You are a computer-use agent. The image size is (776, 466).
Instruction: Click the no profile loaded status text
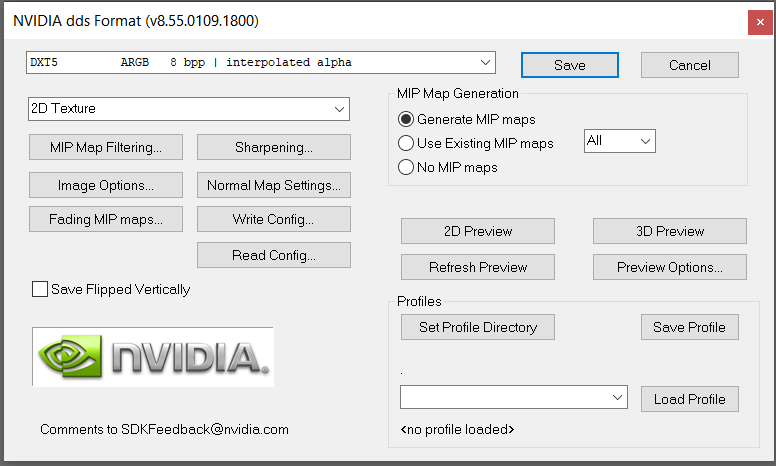tap(457, 429)
